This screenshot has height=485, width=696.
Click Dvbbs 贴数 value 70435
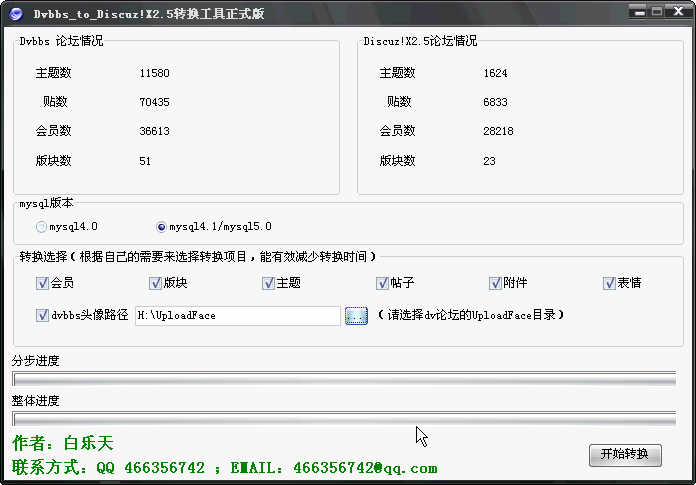154,102
